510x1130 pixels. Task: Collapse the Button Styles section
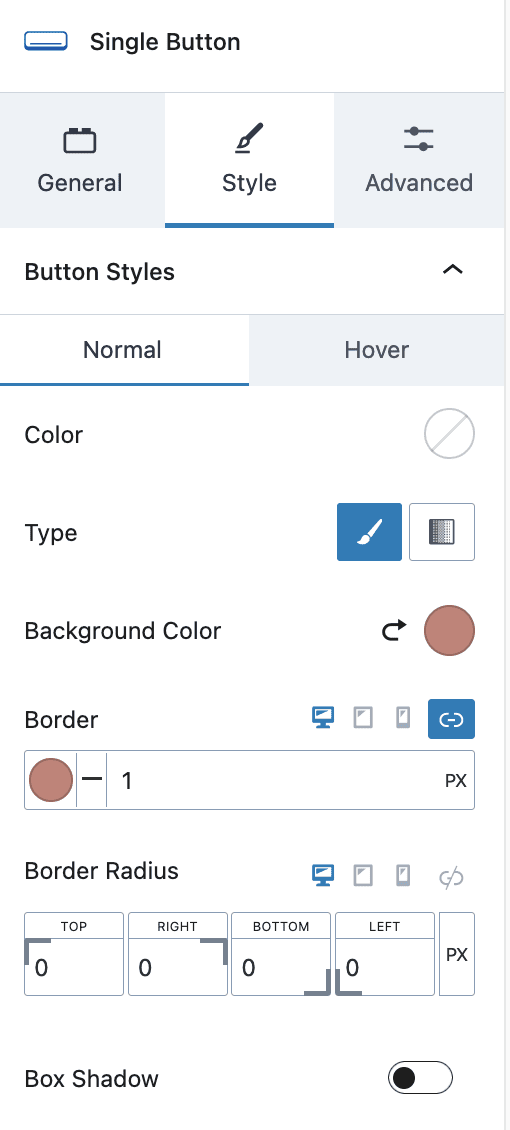point(452,270)
